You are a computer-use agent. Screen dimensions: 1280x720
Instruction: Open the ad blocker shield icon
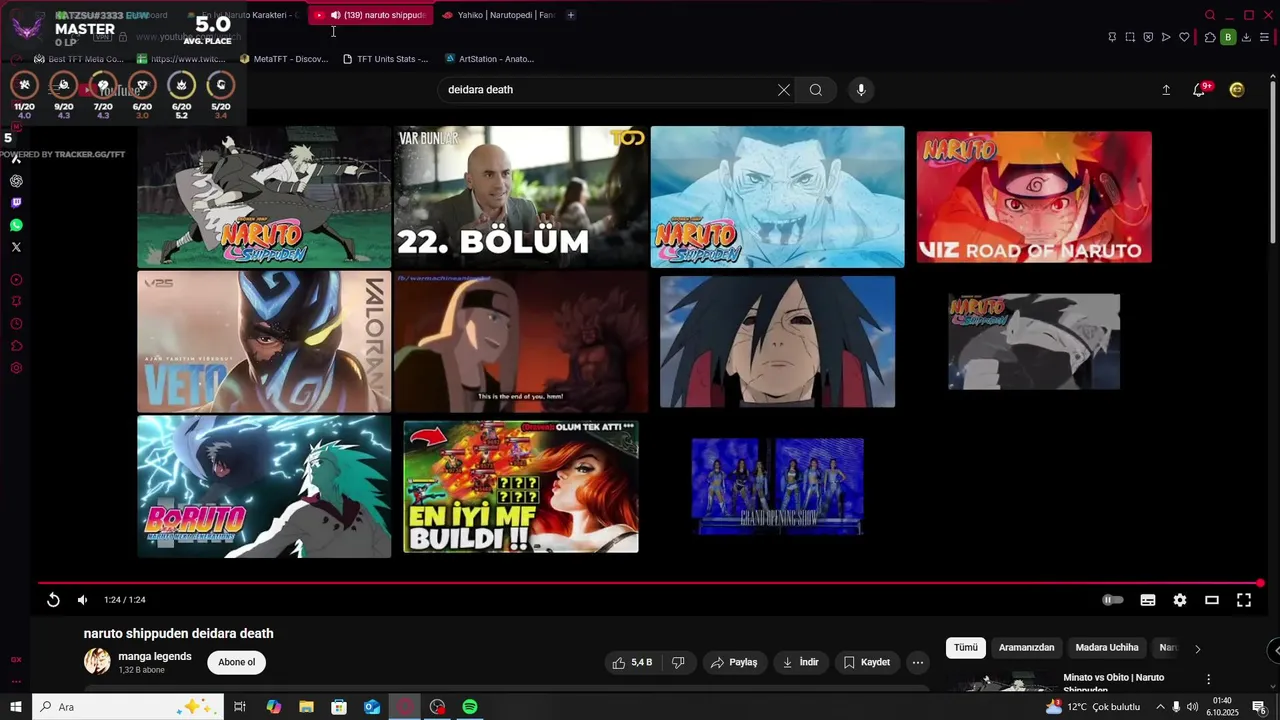1148,37
